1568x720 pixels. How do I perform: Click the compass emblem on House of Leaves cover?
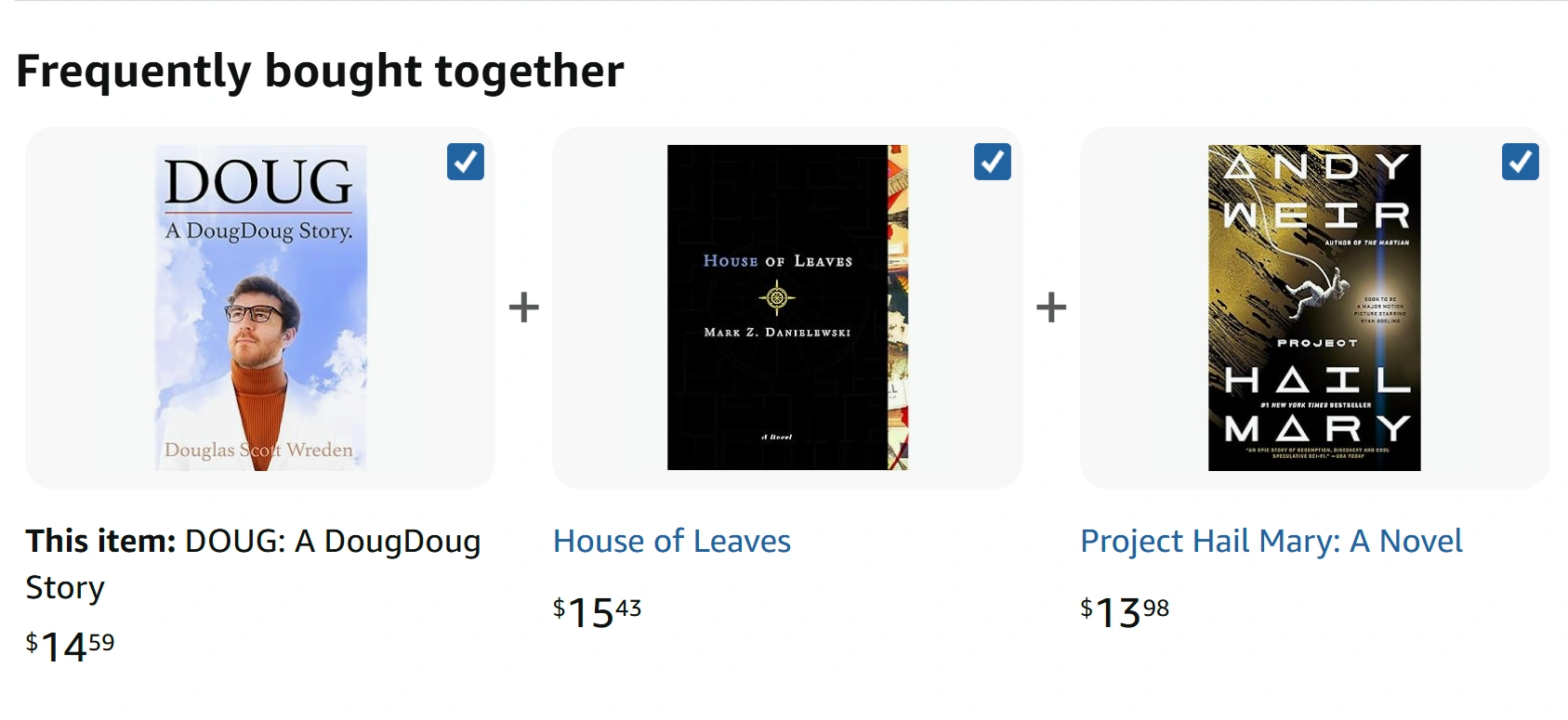(777, 297)
